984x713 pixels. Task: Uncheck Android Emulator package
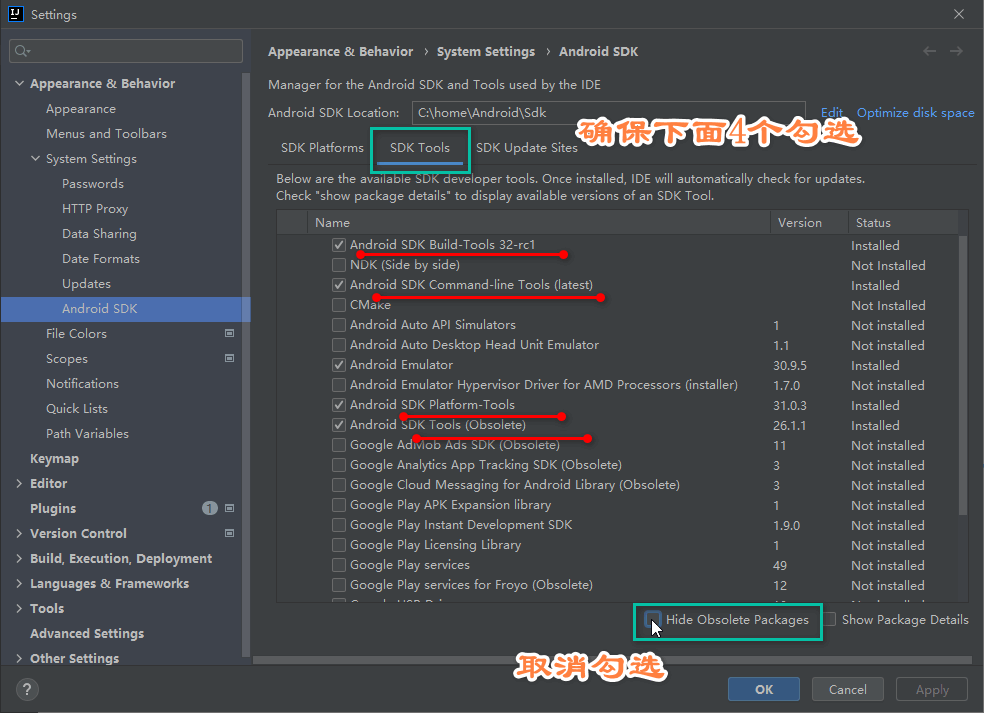click(x=339, y=365)
